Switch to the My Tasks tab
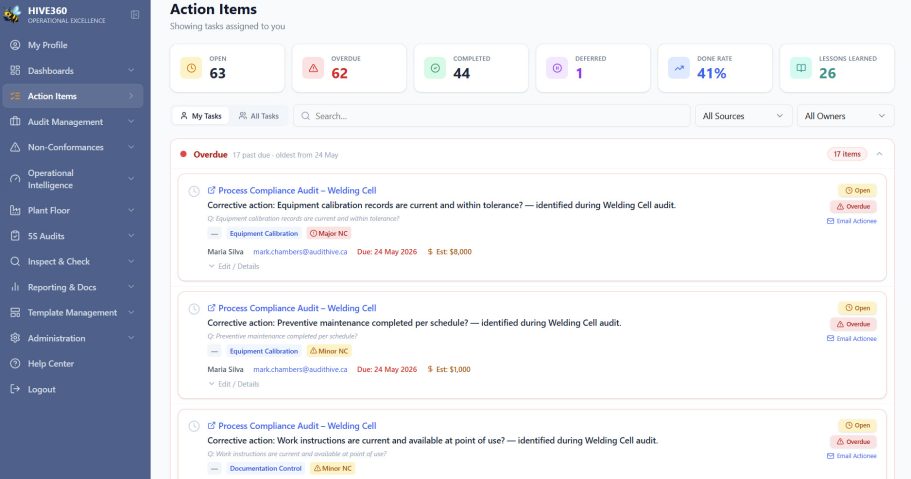 [201, 116]
